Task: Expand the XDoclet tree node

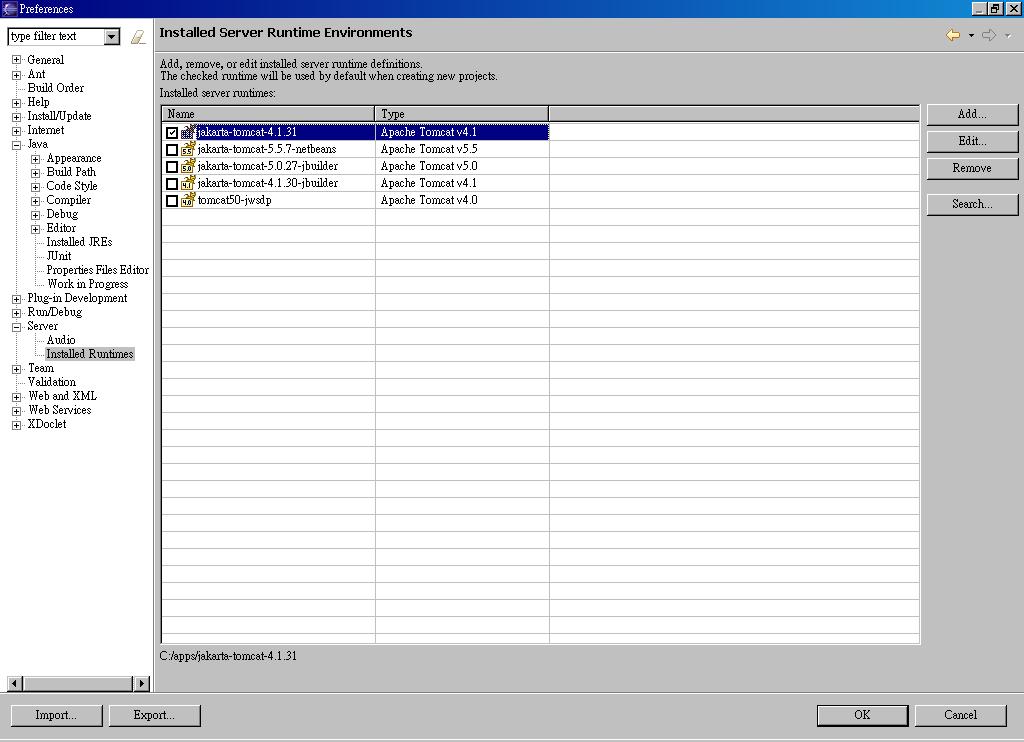Action: coord(16,425)
